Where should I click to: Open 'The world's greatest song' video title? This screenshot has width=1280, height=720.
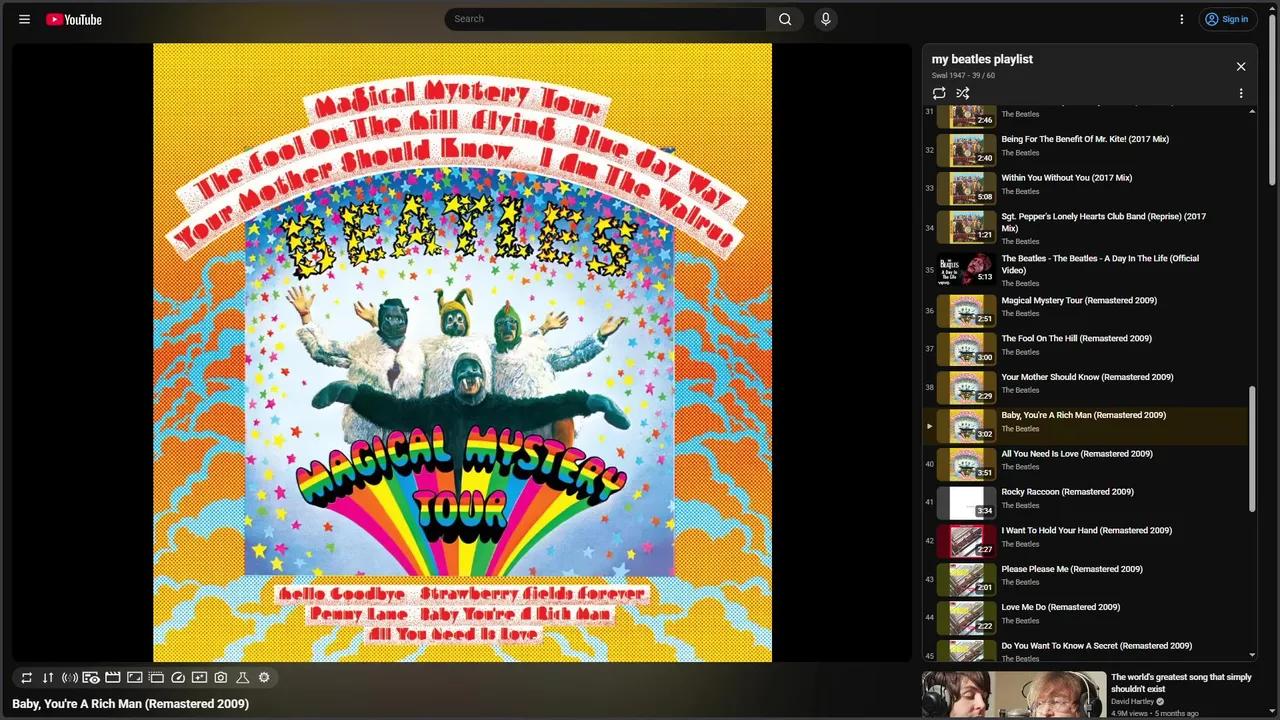click(x=1181, y=683)
